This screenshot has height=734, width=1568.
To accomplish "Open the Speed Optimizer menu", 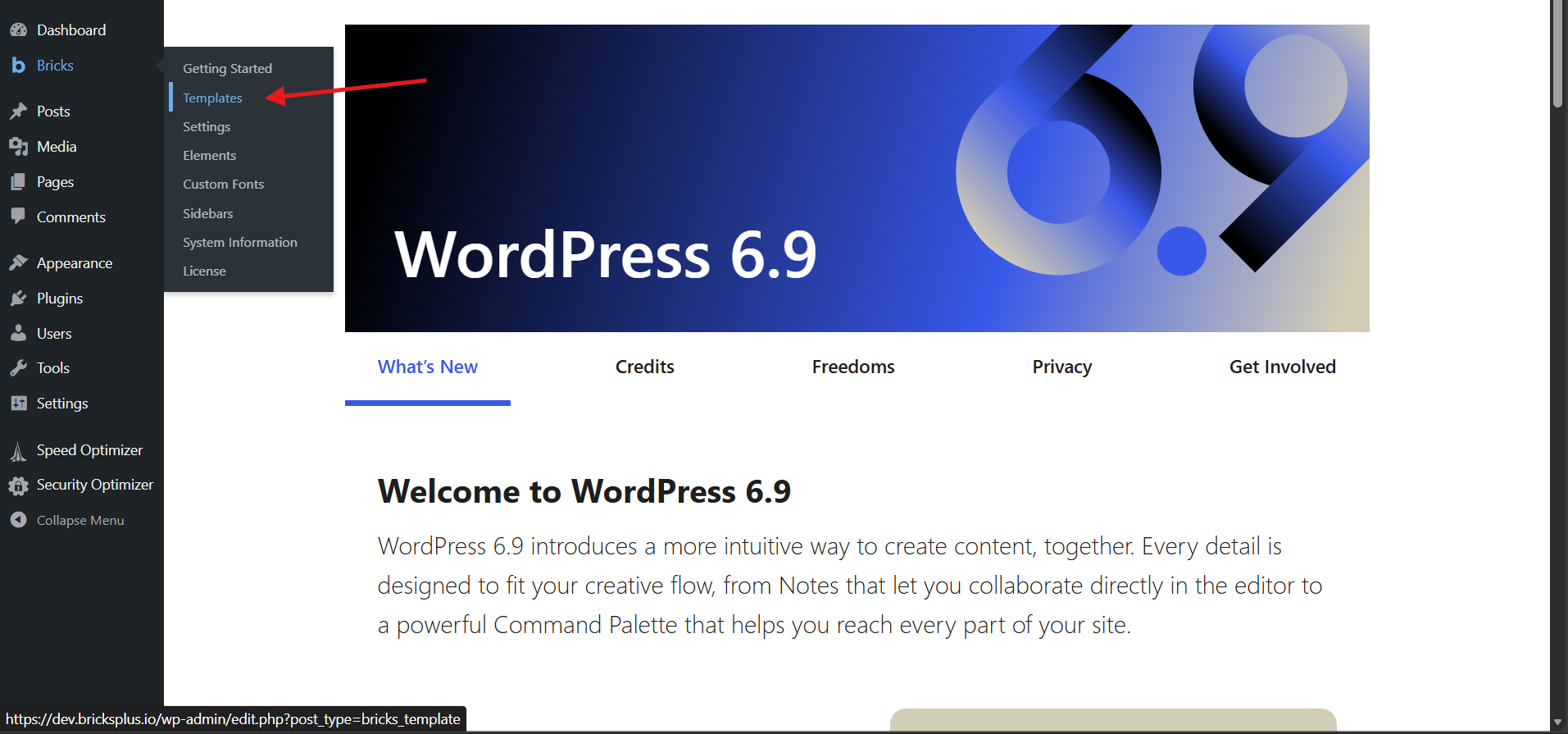I will pos(89,450).
